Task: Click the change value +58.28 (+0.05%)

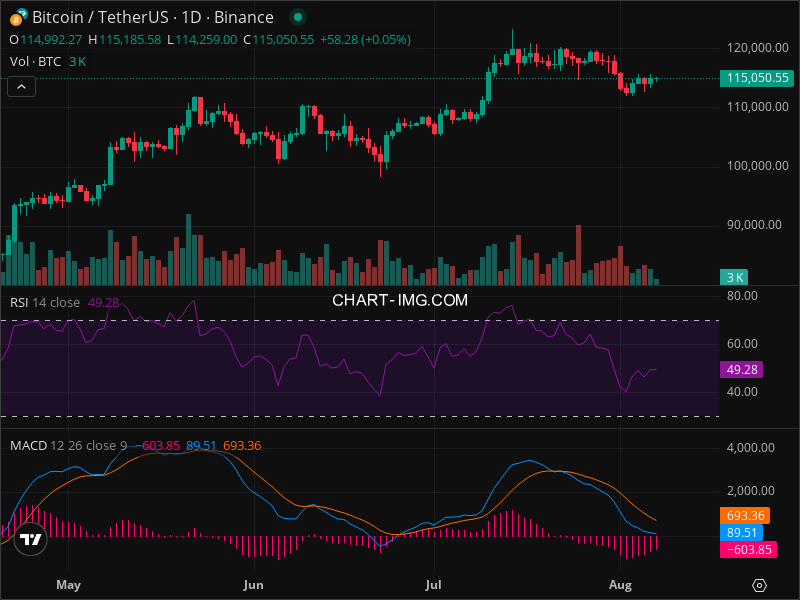Action: [x=365, y=40]
